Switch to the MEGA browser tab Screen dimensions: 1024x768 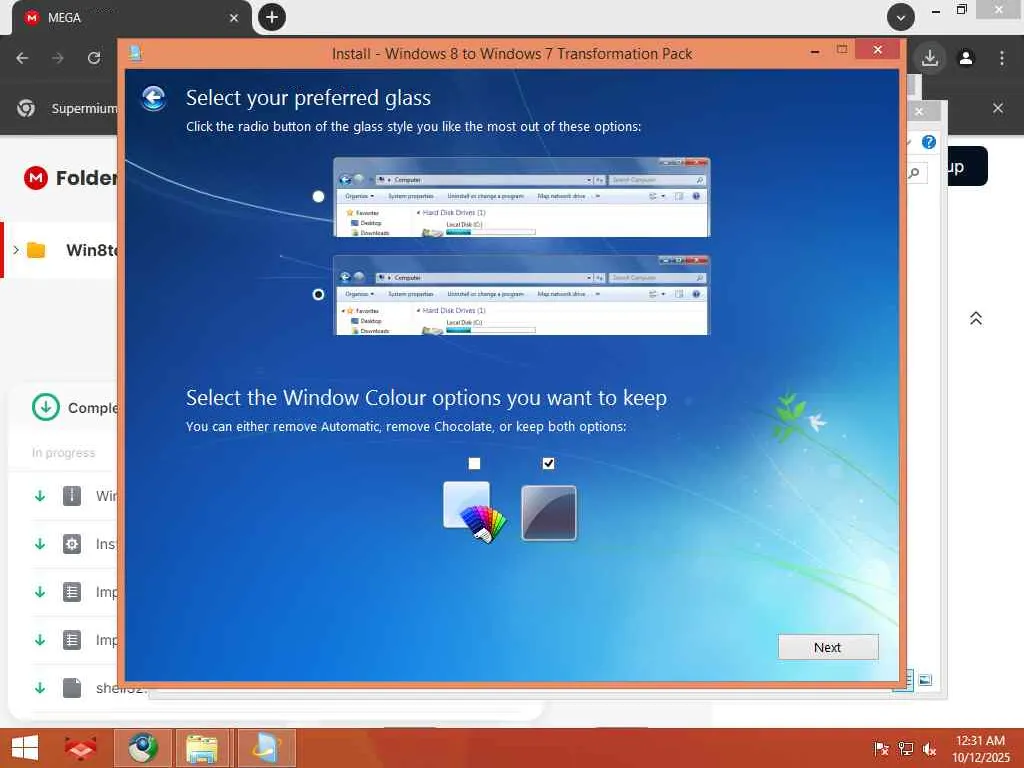pyautogui.click(x=131, y=18)
